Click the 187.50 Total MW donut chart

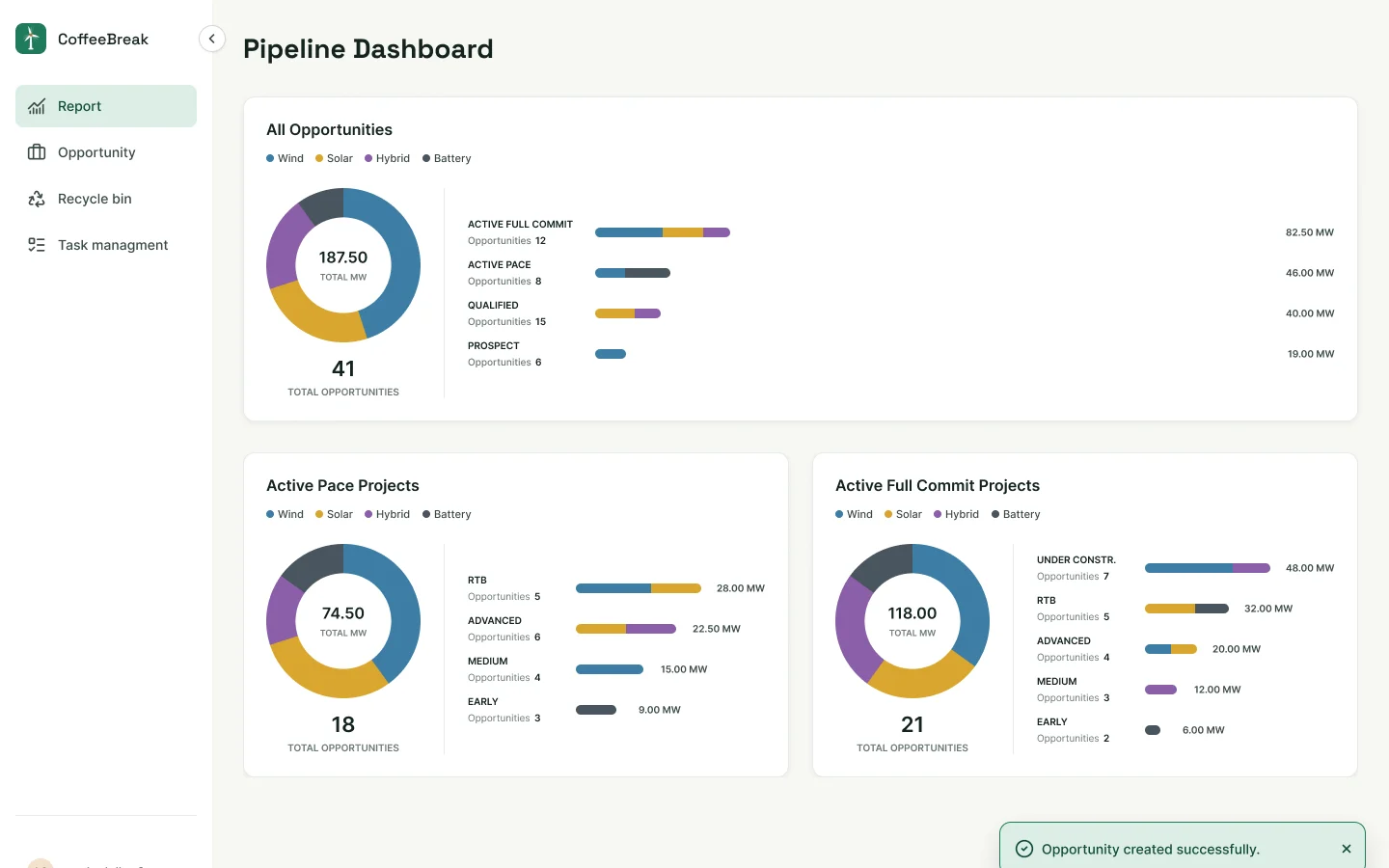(x=343, y=265)
